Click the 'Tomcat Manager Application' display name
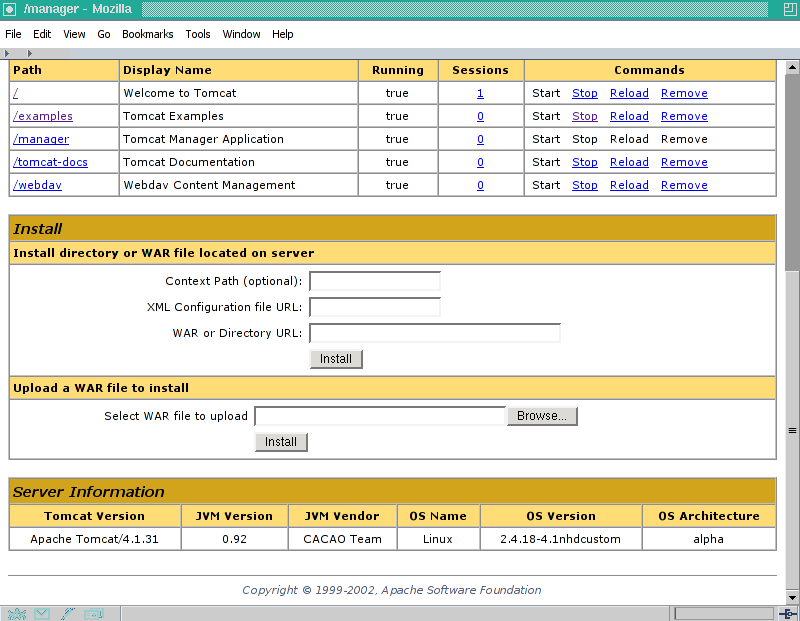 [x=203, y=139]
